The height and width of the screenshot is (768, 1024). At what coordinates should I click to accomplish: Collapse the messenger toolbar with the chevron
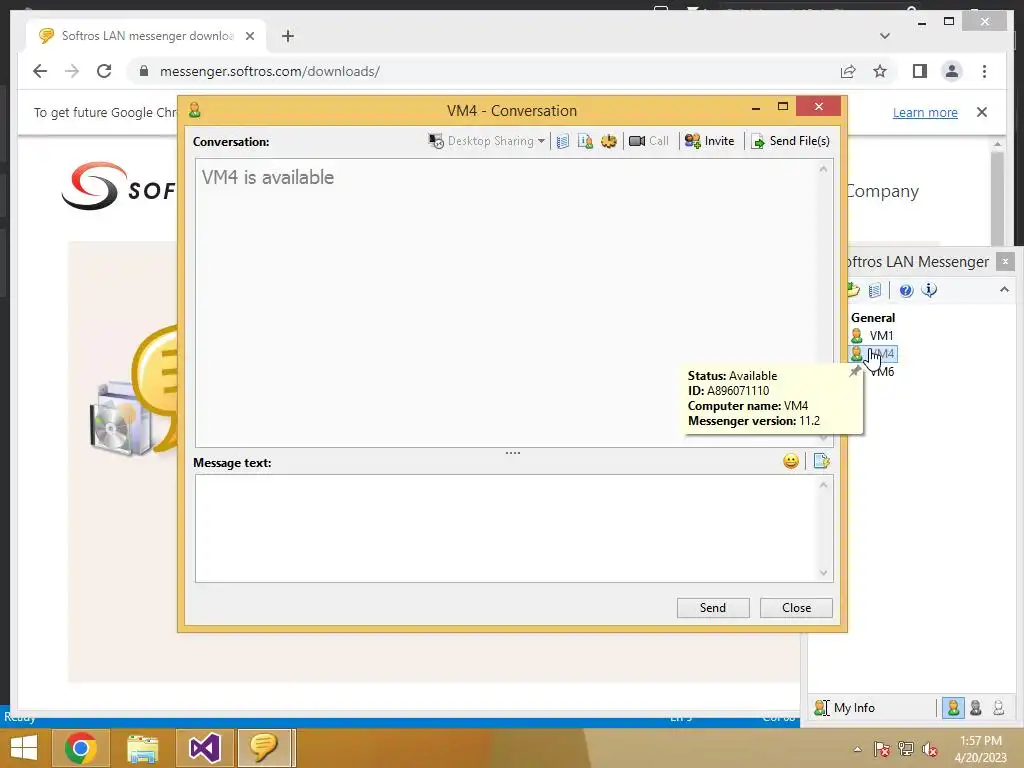(1004, 289)
